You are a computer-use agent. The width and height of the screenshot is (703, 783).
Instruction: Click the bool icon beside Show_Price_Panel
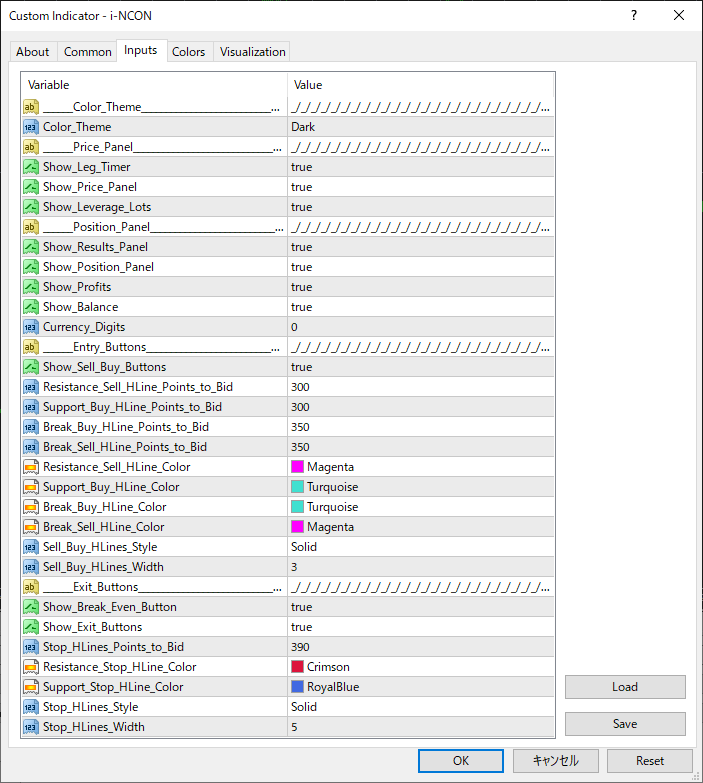[30, 187]
